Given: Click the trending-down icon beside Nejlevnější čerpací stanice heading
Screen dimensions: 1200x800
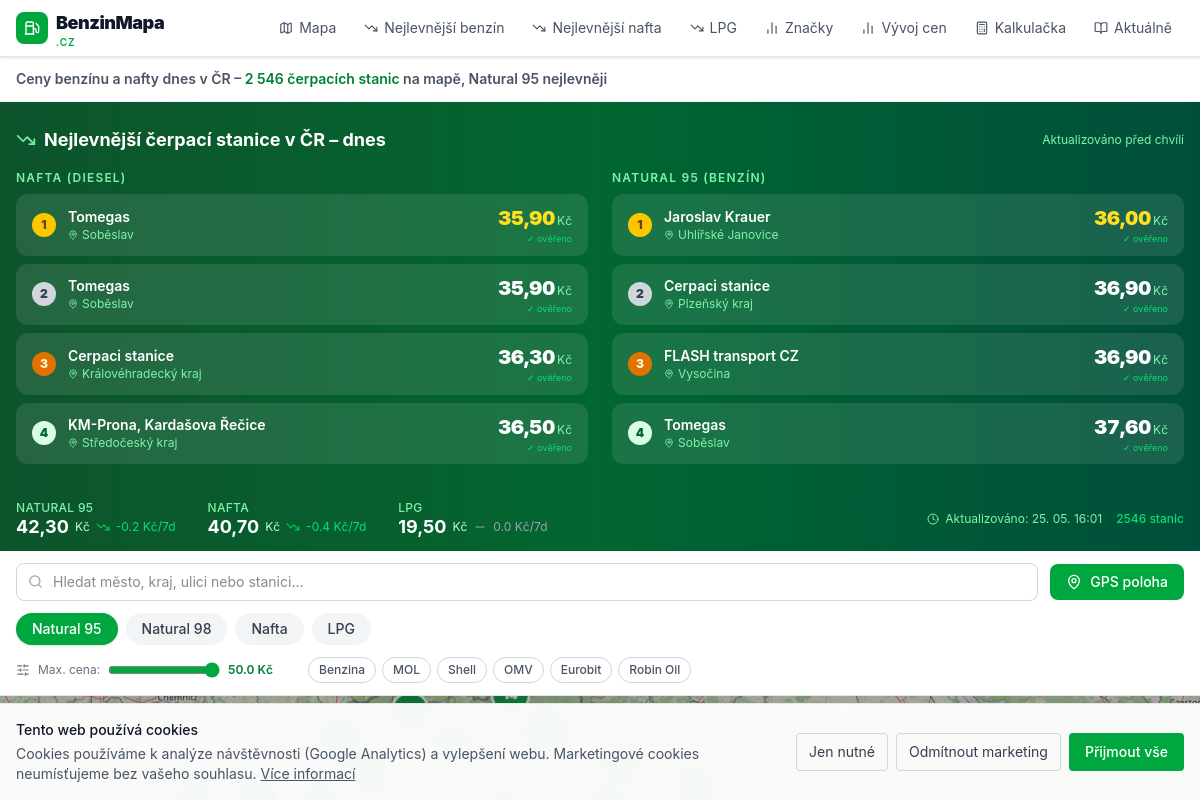Looking at the screenshot, I should [x=26, y=140].
